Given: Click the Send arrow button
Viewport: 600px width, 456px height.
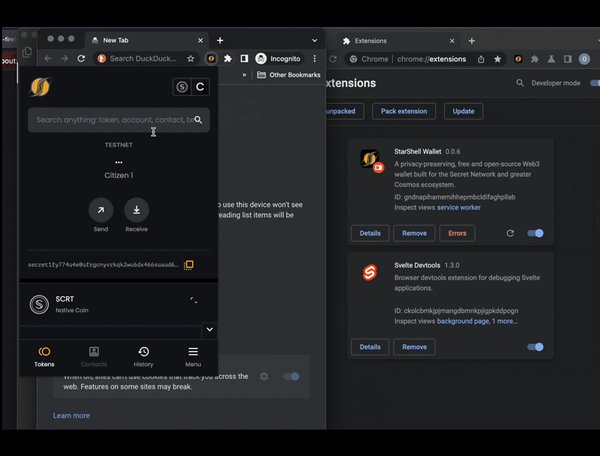Looking at the screenshot, I should pos(101,210).
